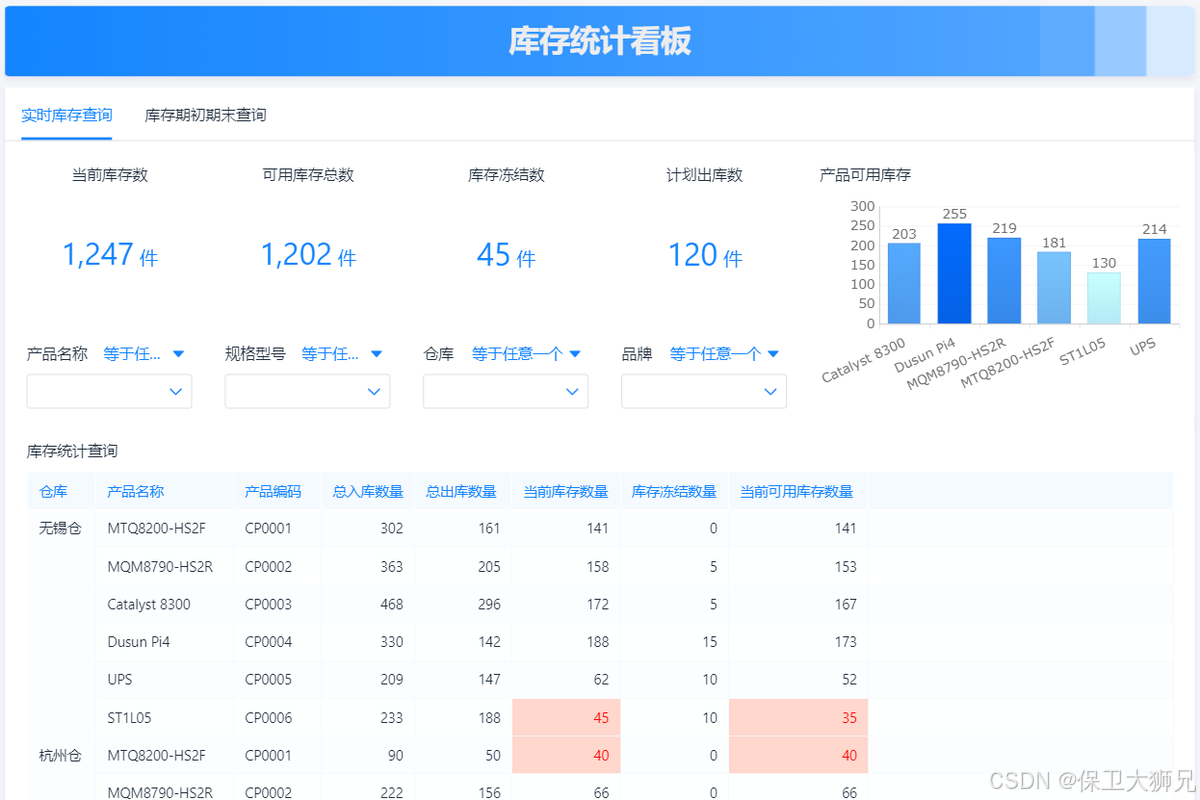Click highlighted available stock value 35
Image resolution: width=1200 pixels, height=800 pixels.
pos(799,718)
